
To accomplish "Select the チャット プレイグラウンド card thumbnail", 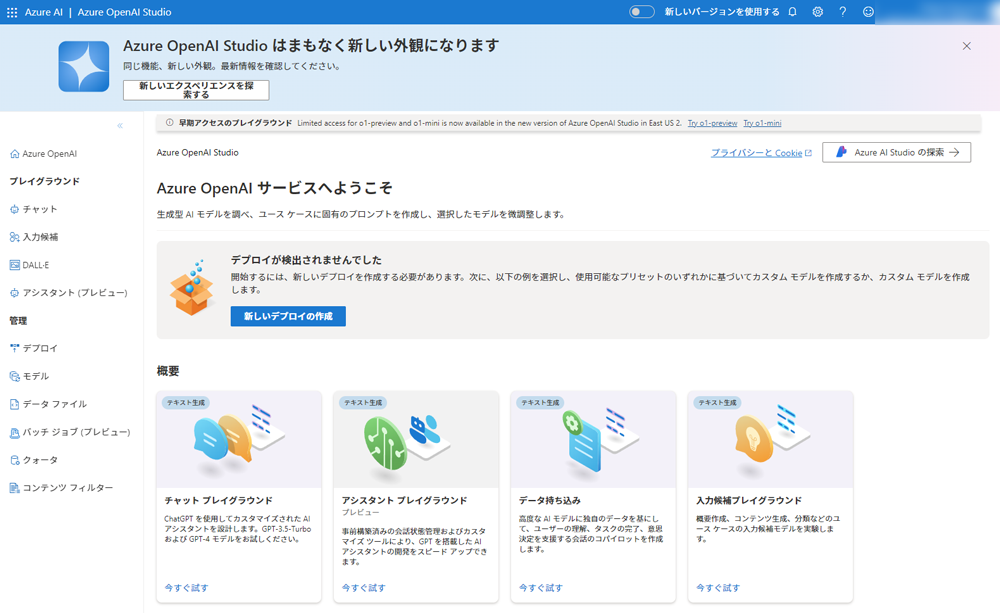I will point(239,439).
